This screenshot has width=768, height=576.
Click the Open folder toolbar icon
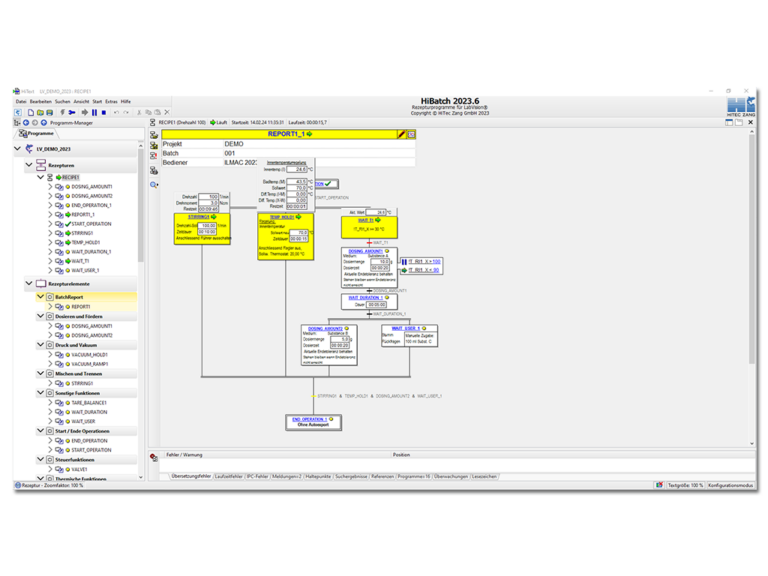click(x=40, y=112)
